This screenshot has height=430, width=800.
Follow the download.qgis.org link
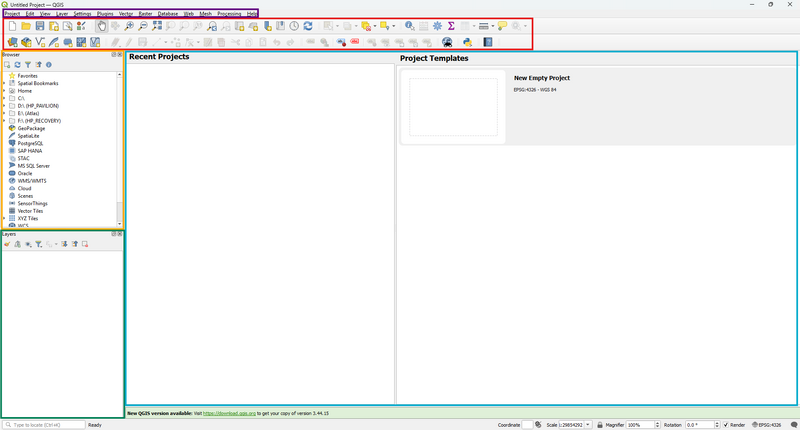click(229, 413)
